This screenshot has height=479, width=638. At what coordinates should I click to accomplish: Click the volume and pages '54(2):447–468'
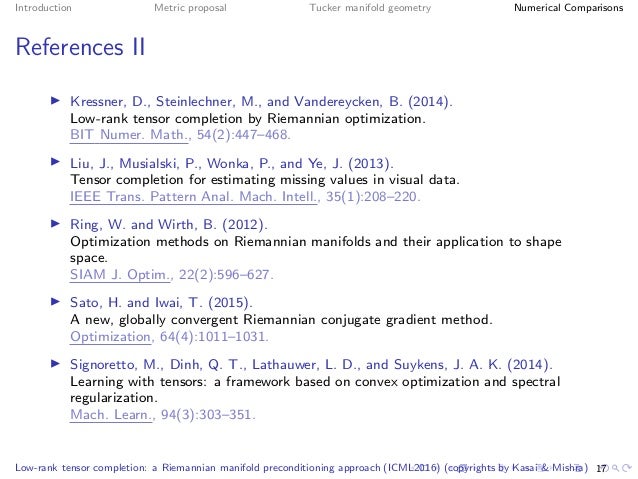[244, 135]
